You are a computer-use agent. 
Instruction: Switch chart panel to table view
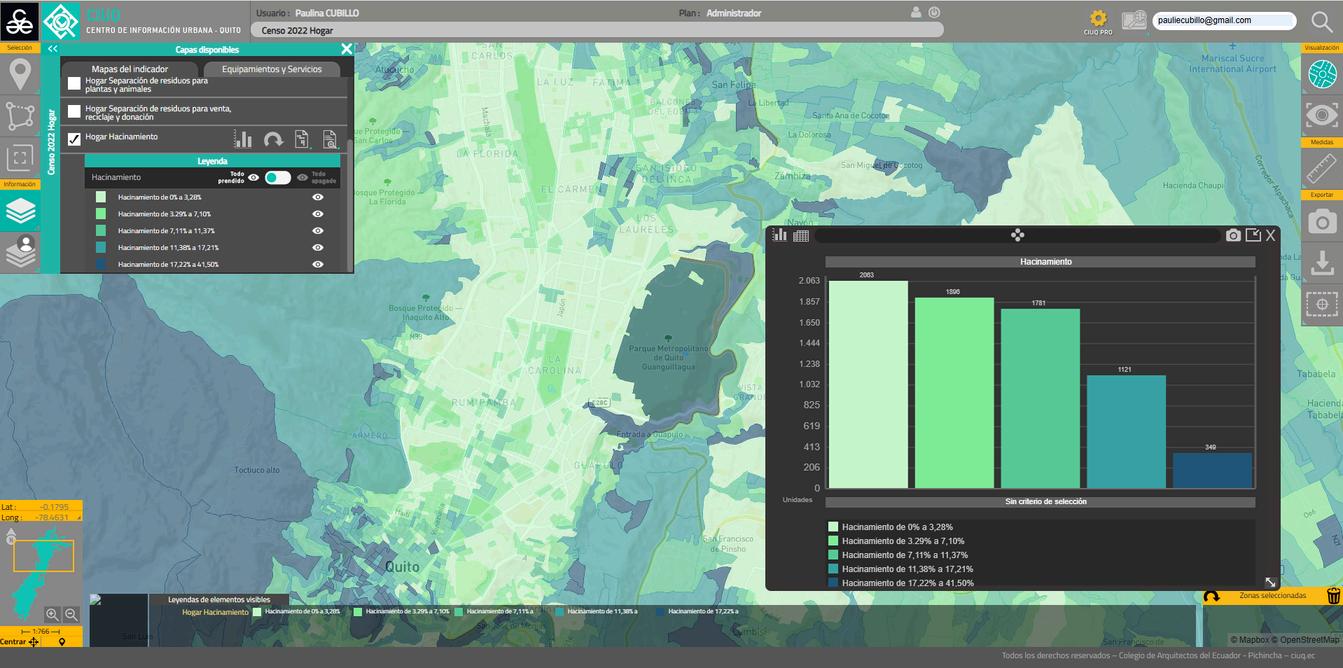point(801,235)
